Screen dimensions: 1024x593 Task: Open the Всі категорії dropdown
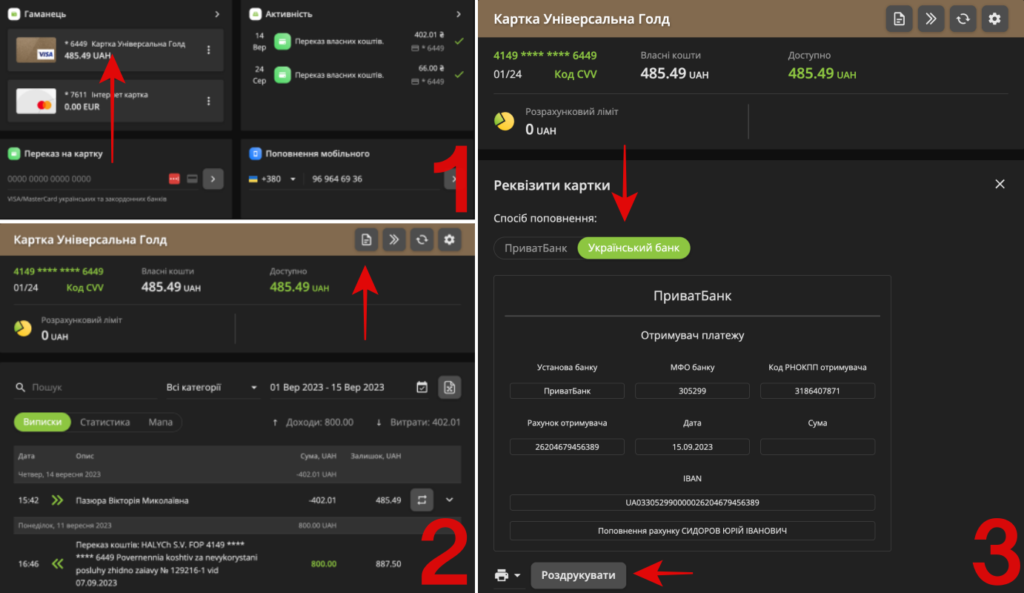211,387
